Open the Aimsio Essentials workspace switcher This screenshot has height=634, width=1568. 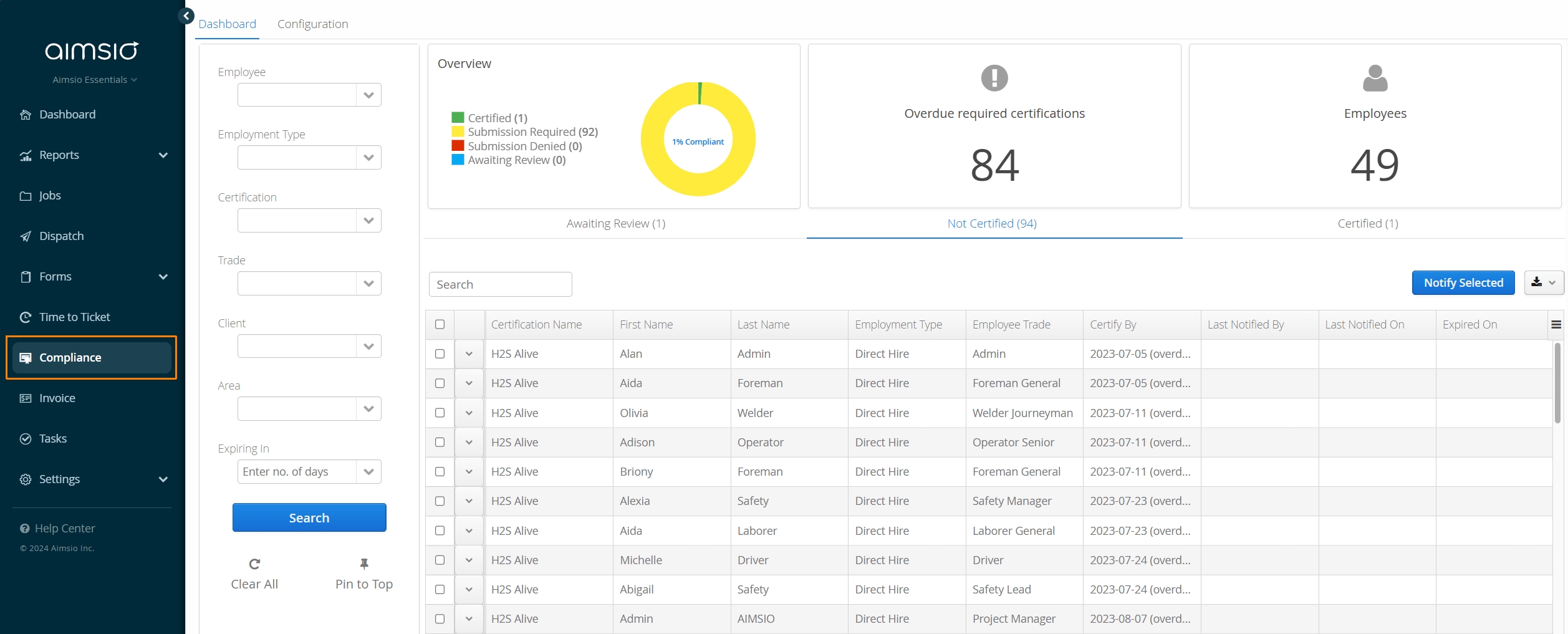point(95,80)
